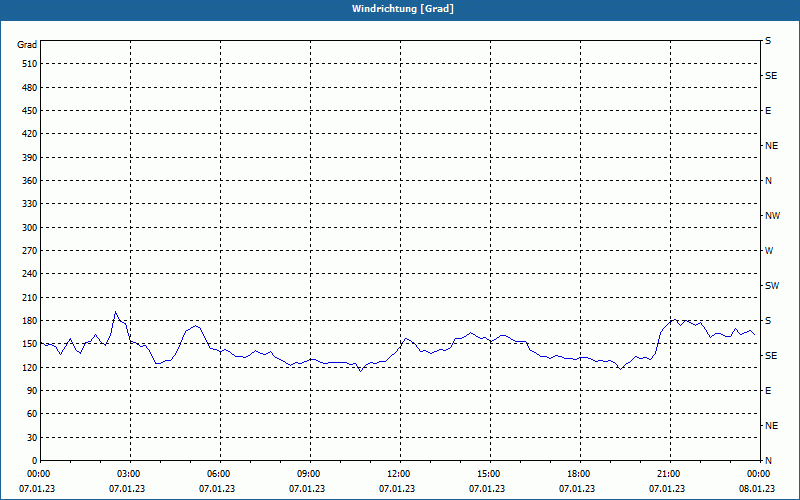This screenshot has height=500, width=800.
Task: Click the 03:00 time label
Action: pyautogui.click(x=129, y=473)
